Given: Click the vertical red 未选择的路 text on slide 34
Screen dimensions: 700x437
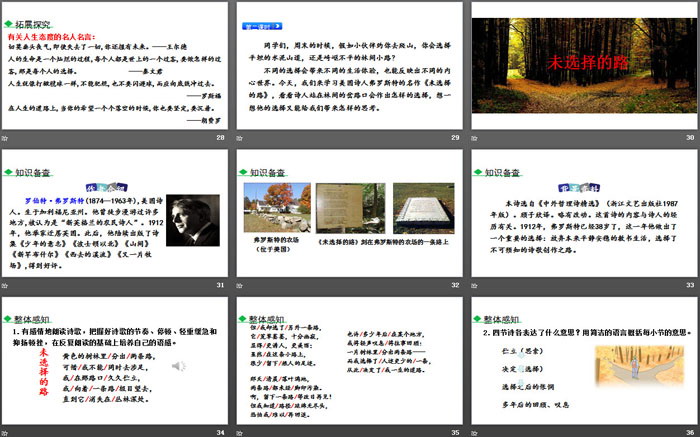Looking at the screenshot, I should pyautogui.click(x=43, y=372).
